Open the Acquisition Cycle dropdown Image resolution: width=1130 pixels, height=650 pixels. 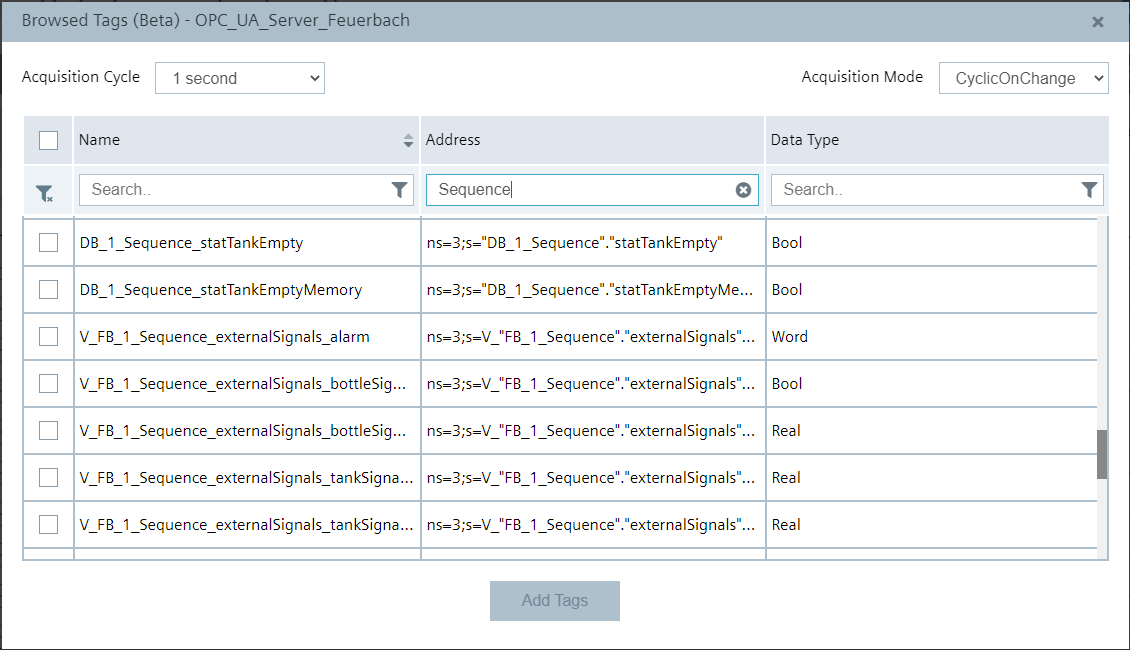tap(240, 77)
